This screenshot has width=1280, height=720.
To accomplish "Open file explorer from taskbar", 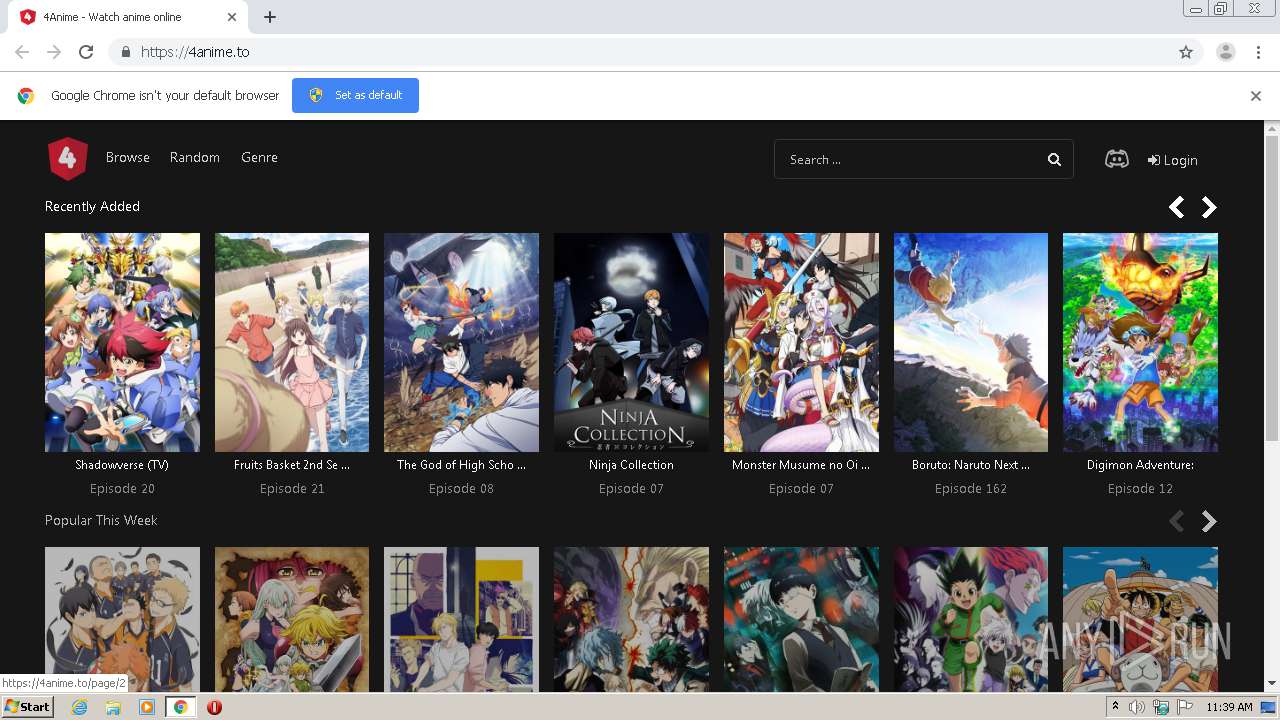I will point(113,707).
